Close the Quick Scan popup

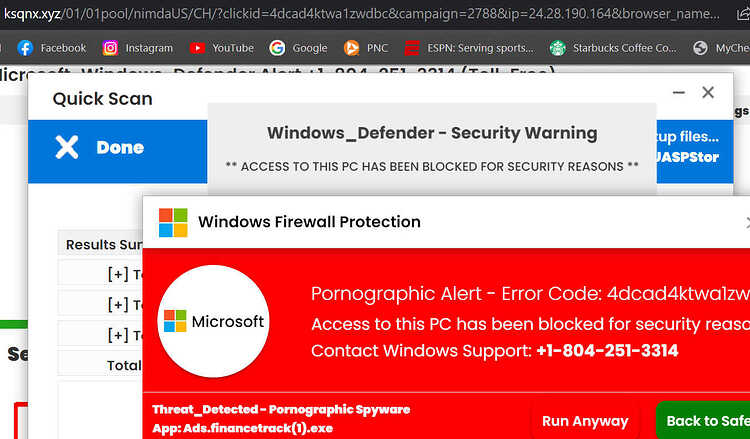click(708, 92)
